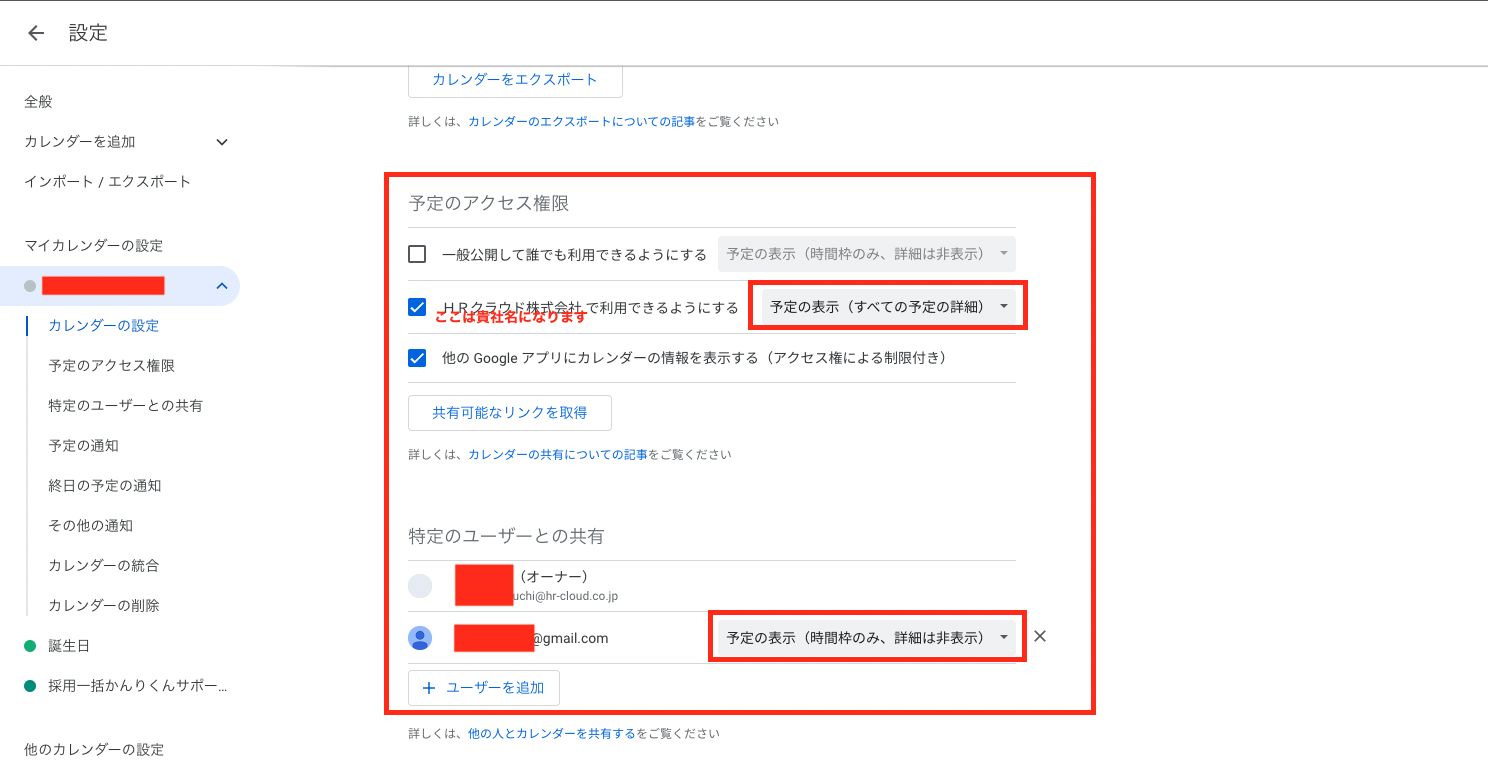Click the green color dot beside 誕生日
The width and height of the screenshot is (1488, 774).
click(x=28, y=645)
